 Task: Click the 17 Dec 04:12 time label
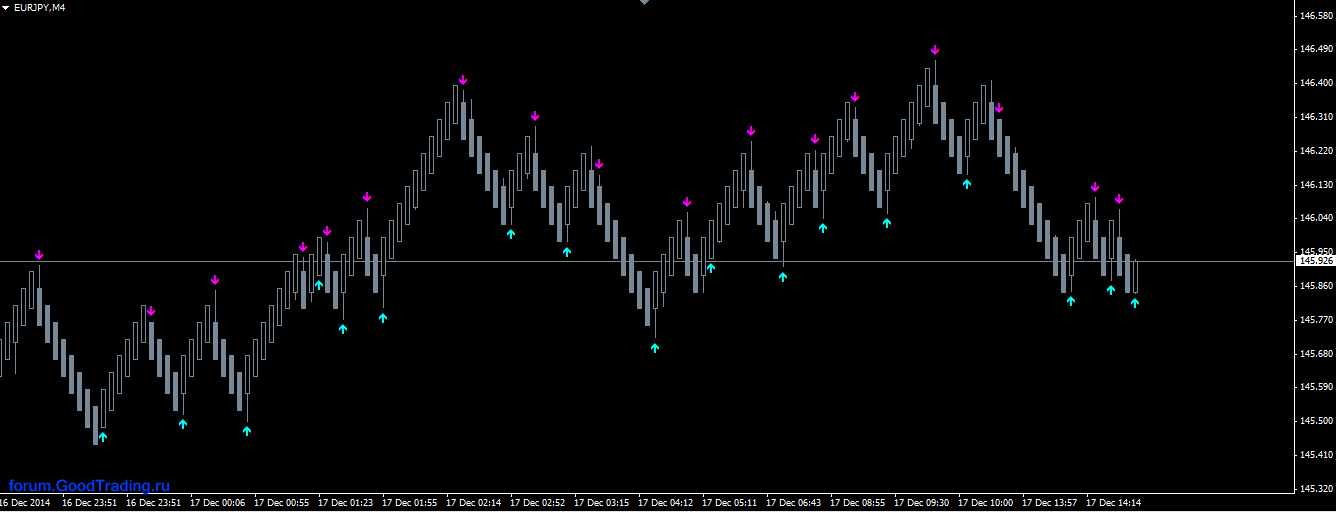tap(665, 503)
